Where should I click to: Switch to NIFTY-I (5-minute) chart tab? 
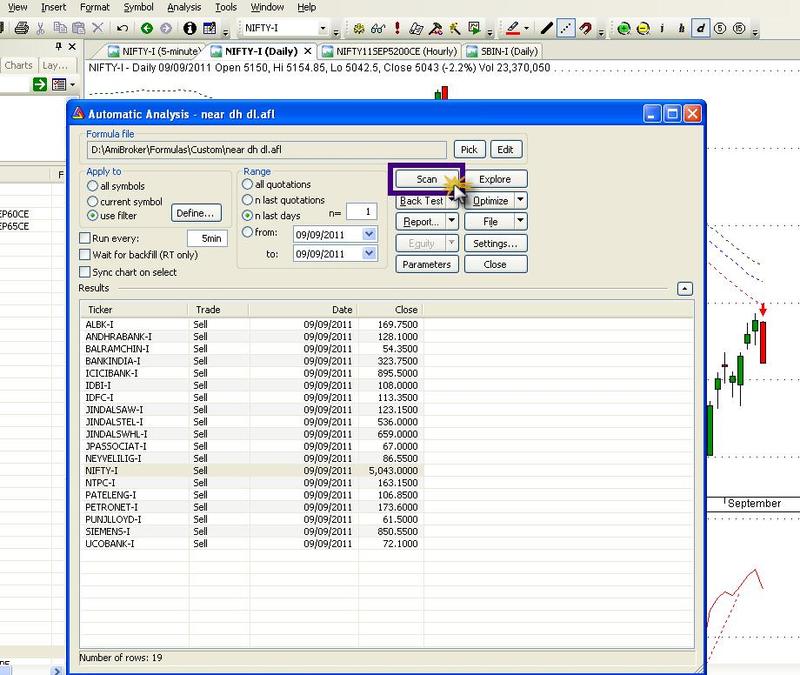[155, 52]
